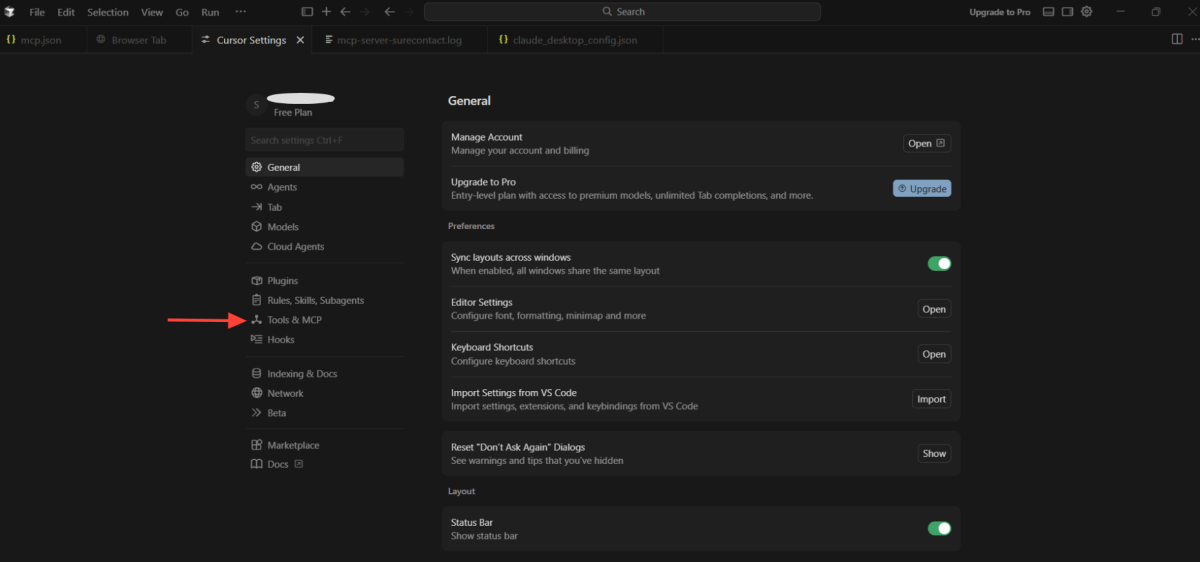Turn off the Status Bar toggle
Screen dimensions: 1200x562
coord(939,528)
